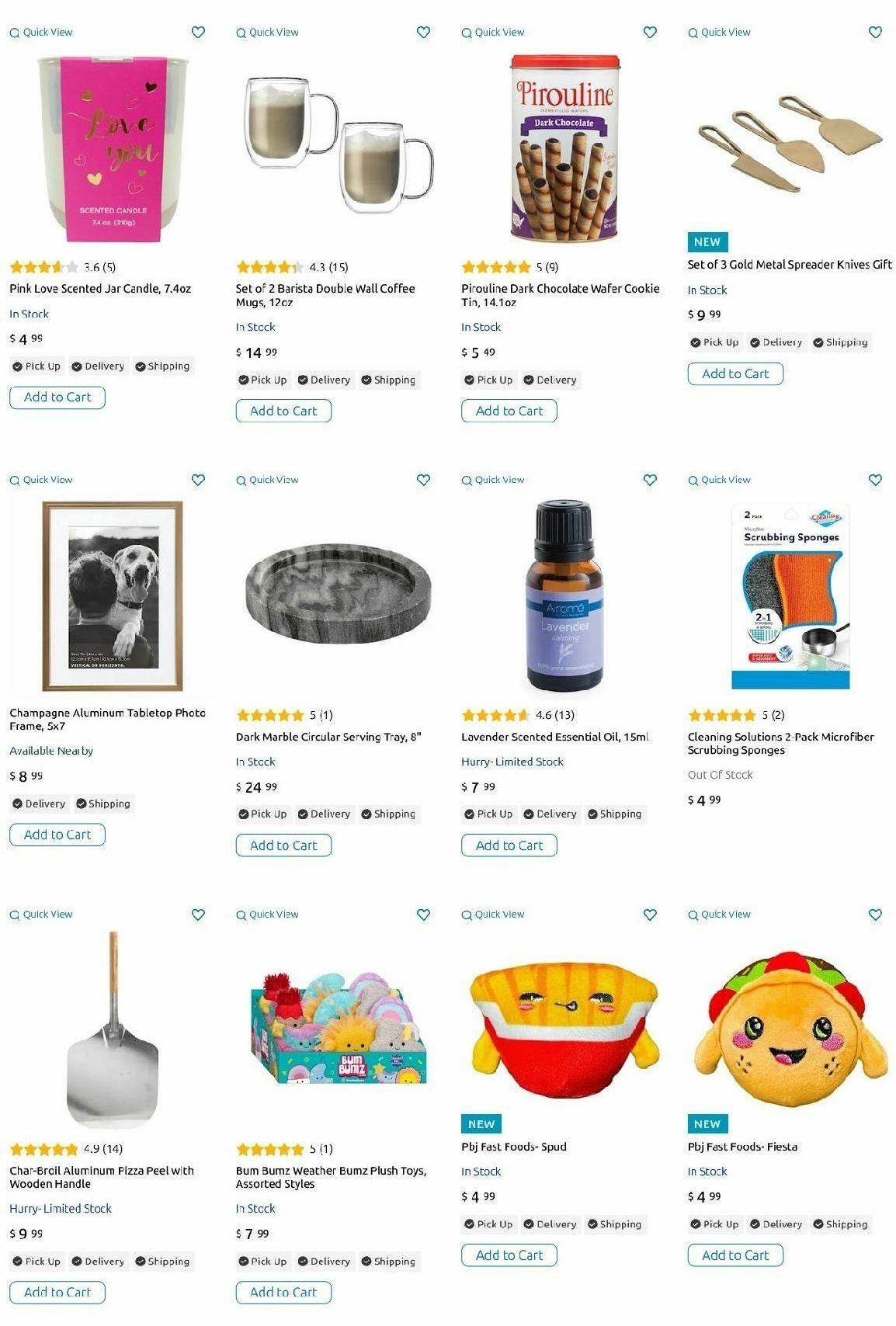
Task: Add Dark Marble Serving Tray to cart
Action: click(x=283, y=845)
